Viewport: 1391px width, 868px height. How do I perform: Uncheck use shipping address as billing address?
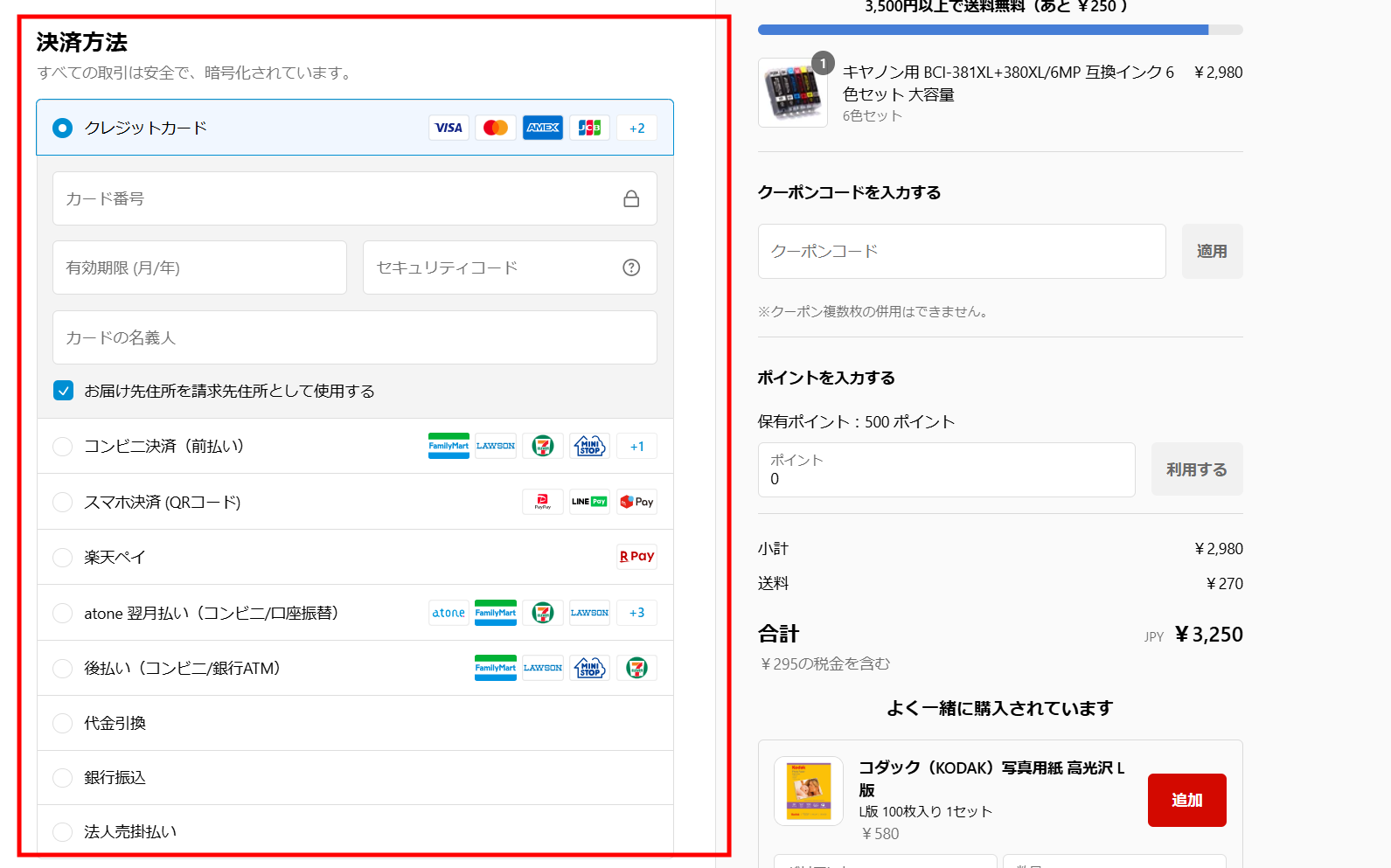tap(63, 391)
